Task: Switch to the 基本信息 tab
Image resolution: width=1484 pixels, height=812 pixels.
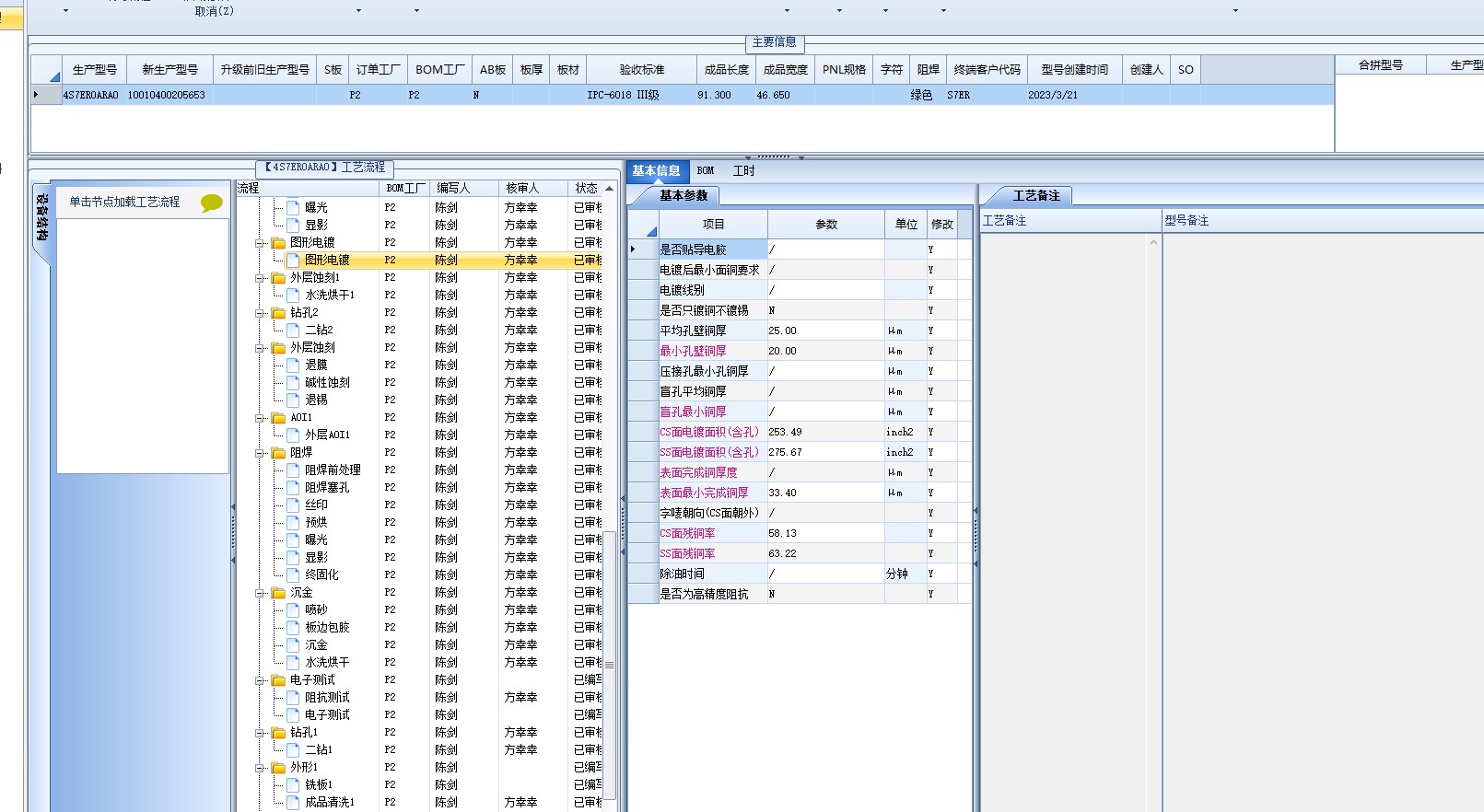Action: pyautogui.click(x=656, y=171)
